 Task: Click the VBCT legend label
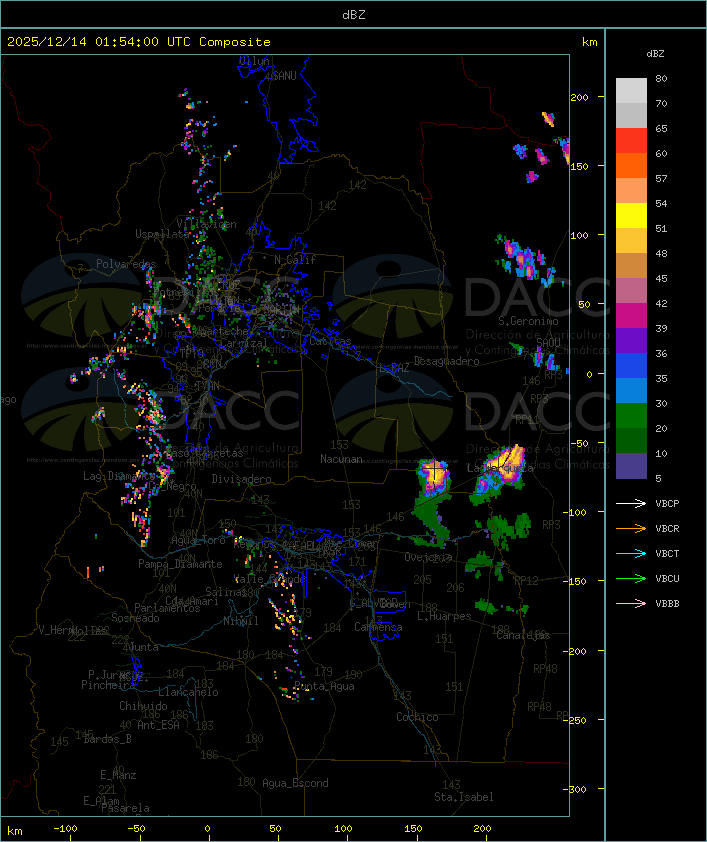(x=667, y=554)
